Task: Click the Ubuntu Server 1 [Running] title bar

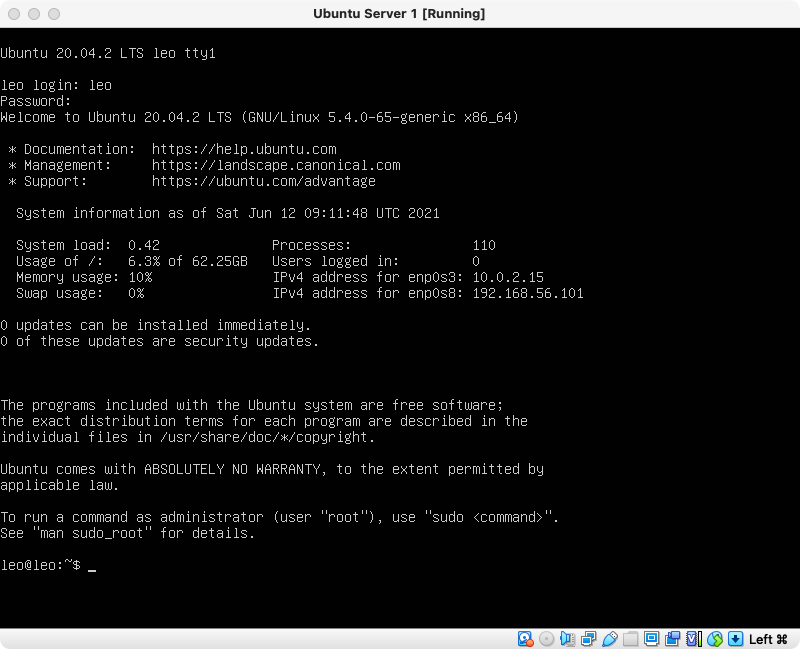Action: (x=399, y=14)
